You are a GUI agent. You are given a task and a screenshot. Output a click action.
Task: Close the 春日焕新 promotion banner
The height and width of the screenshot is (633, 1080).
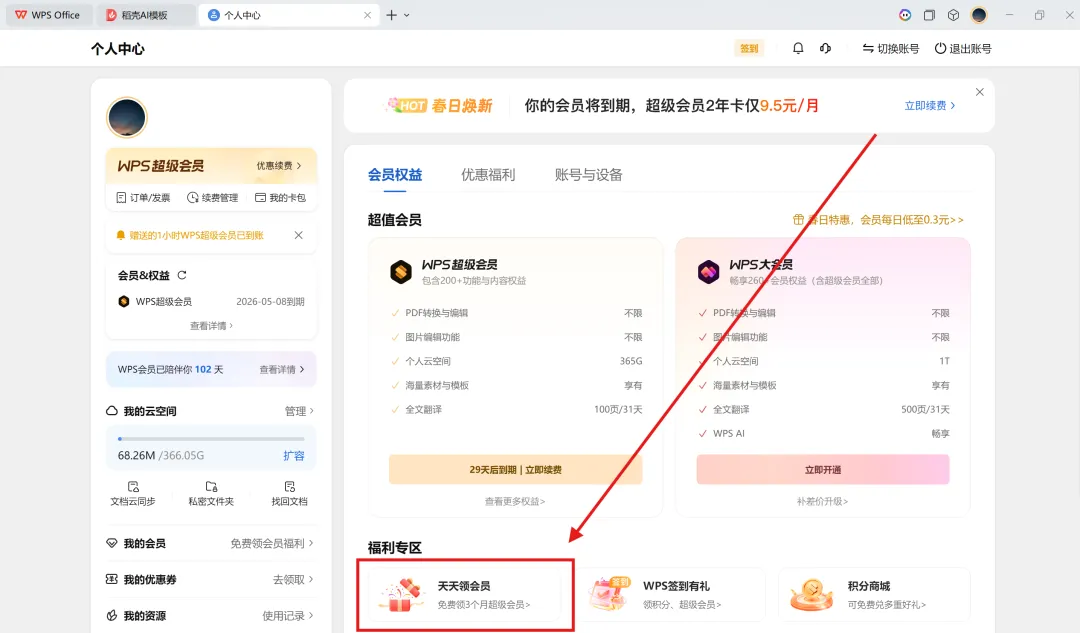[979, 92]
